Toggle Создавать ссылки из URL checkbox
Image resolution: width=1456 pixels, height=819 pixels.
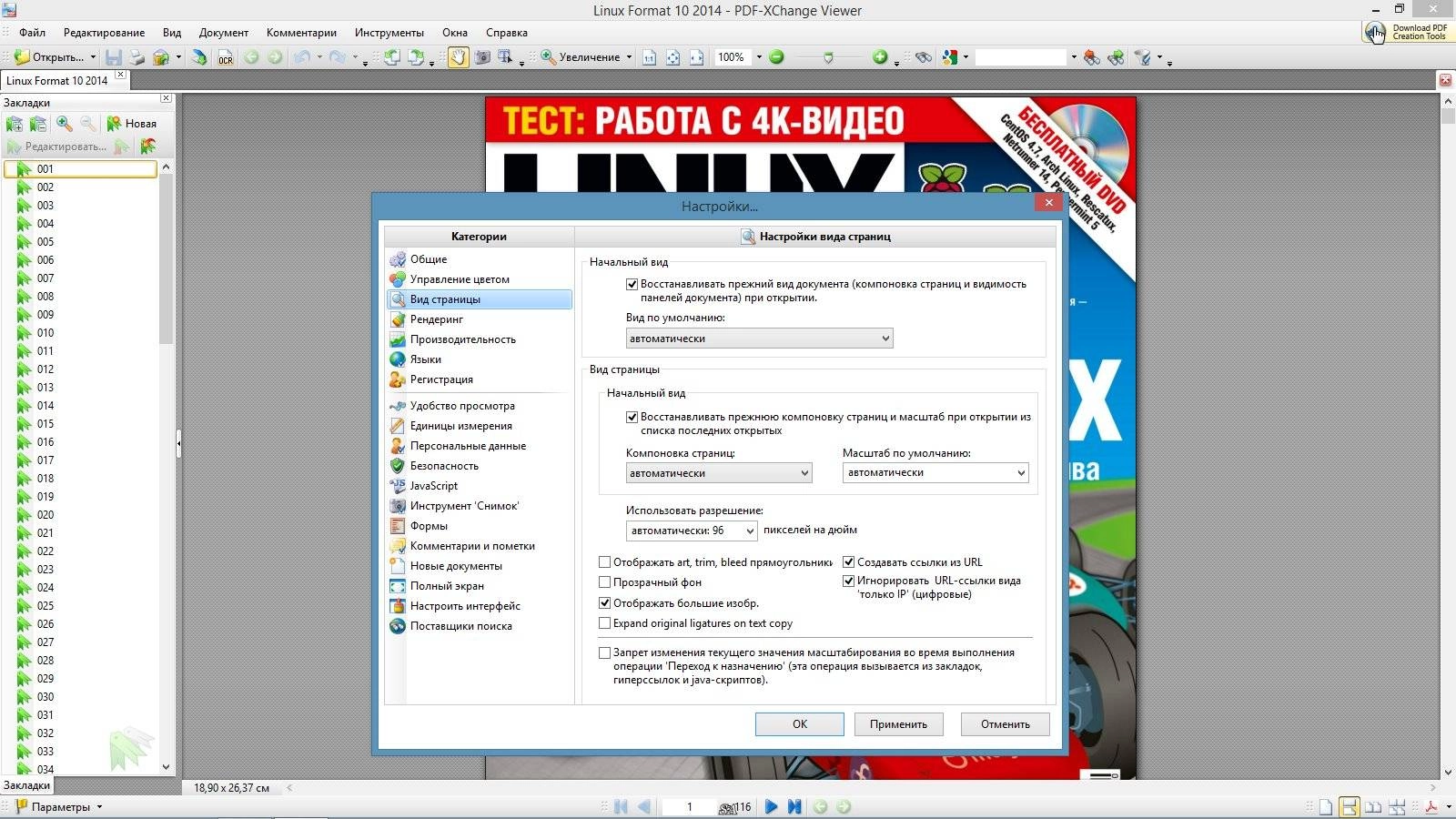point(848,562)
